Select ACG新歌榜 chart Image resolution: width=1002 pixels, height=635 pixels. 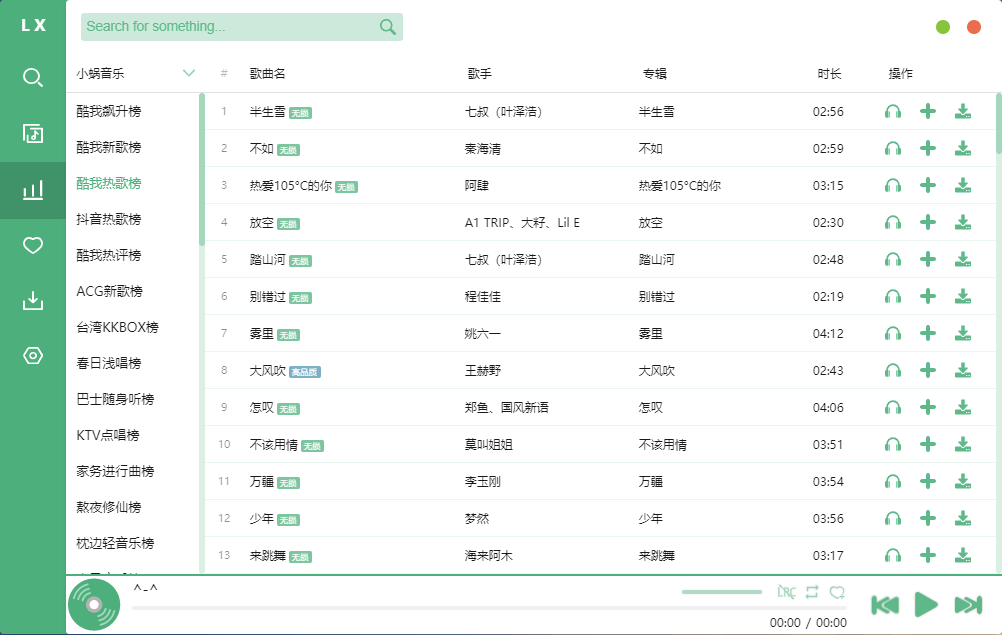point(109,291)
